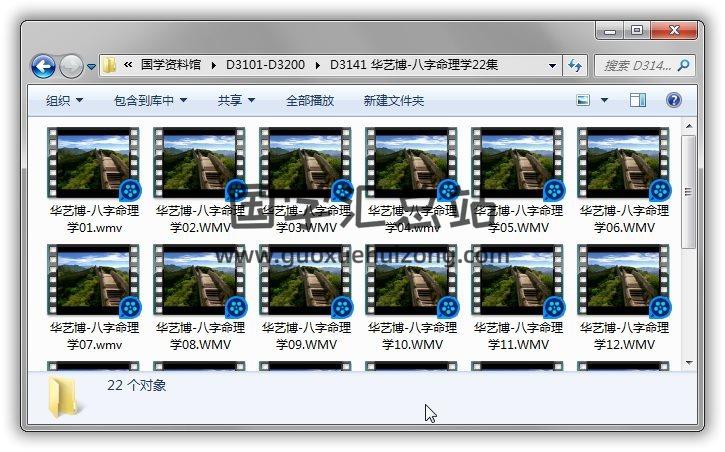The image size is (725, 452).
Task: Click the greyed Forward navigation arrow
Action: [x=71, y=66]
